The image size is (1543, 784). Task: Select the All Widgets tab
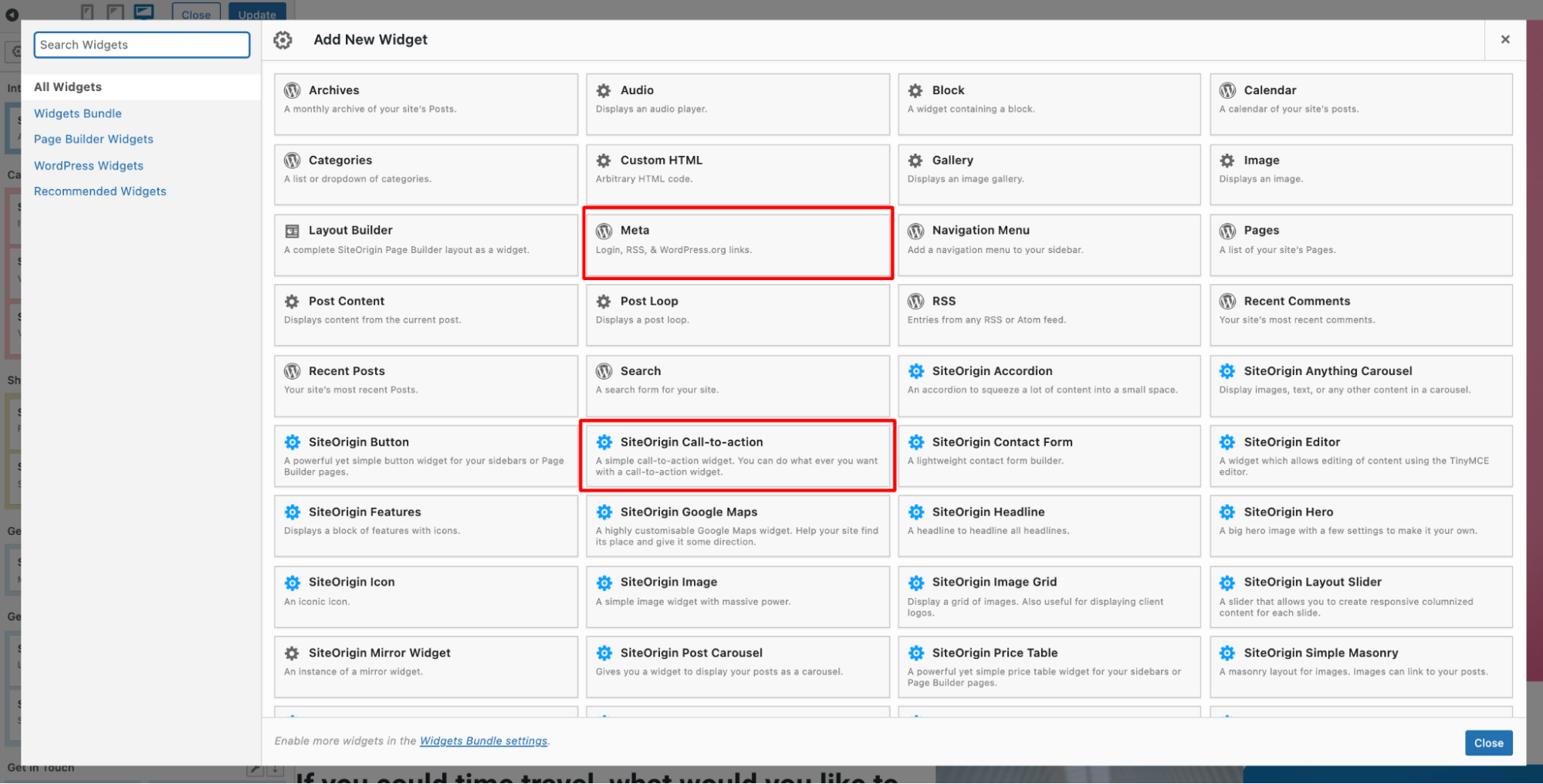pyautogui.click(x=68, y=86)
